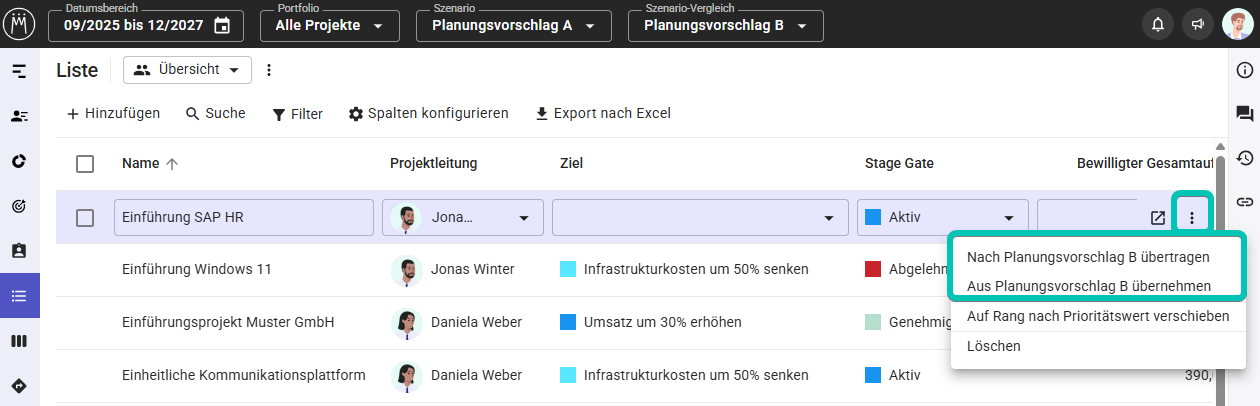Open the user profile avatar
Image resolution: width=1260 pixels, height=406 pixels.
tap(1237, 24)
